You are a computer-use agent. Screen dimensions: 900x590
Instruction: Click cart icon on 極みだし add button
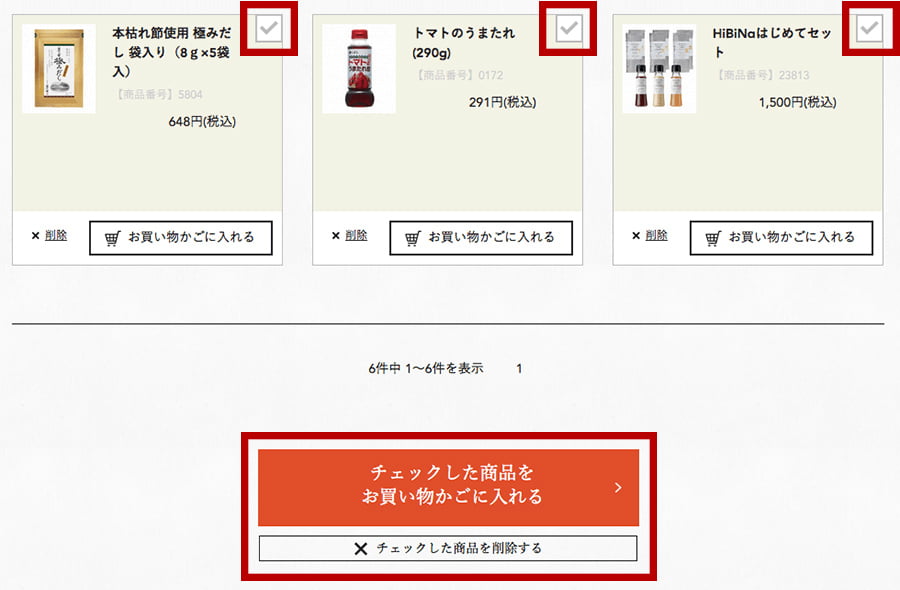(x=112, y=238)
